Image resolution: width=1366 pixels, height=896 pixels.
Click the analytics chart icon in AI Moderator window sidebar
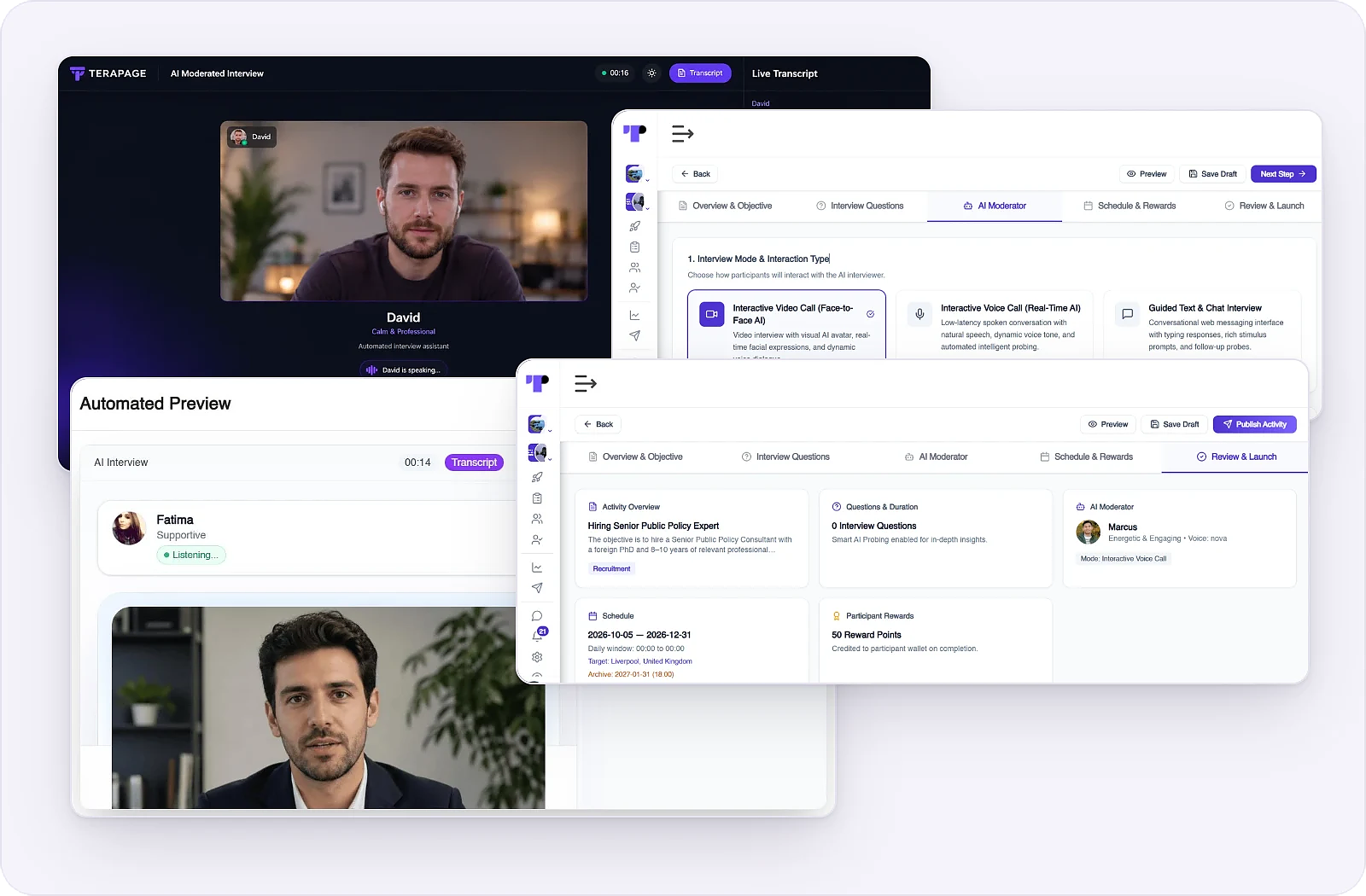634,315
